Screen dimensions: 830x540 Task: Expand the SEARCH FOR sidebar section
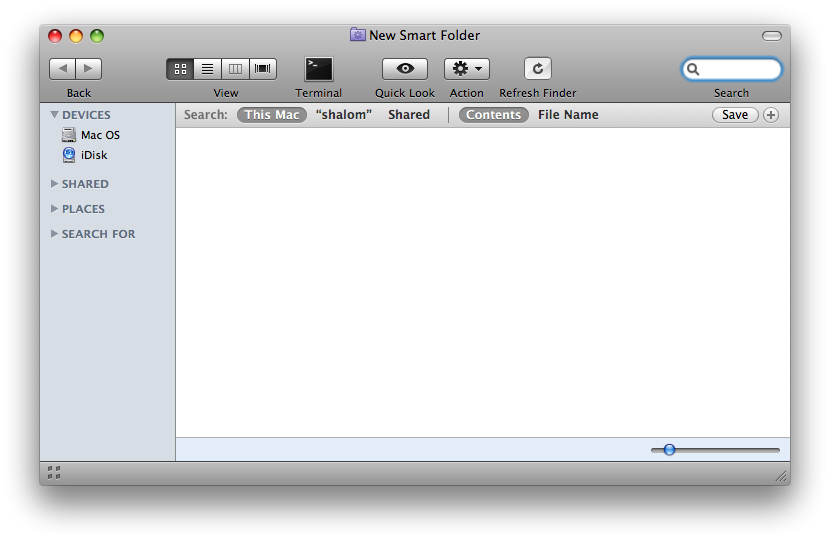tap(54, 234)
